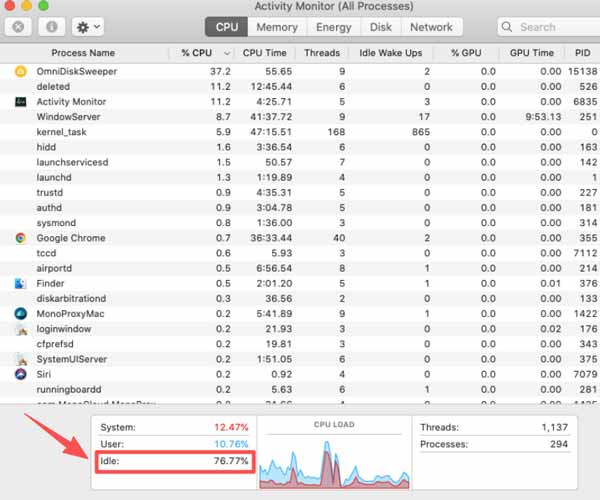Select the SystemUIServer process name
This screenshot has width=600, height=500.
pyautogui.click(x=72, y=359)
